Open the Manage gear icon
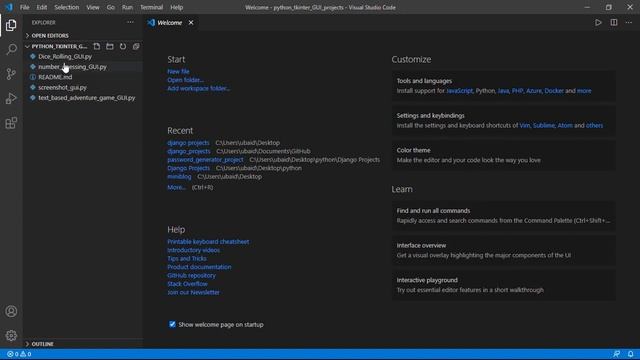Screen dimensions: 640x360 [x=11, y=336]
